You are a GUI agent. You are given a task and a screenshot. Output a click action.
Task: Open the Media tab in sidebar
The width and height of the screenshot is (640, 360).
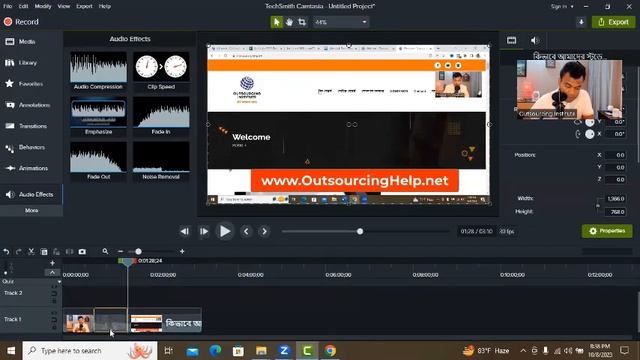[31, 42]
